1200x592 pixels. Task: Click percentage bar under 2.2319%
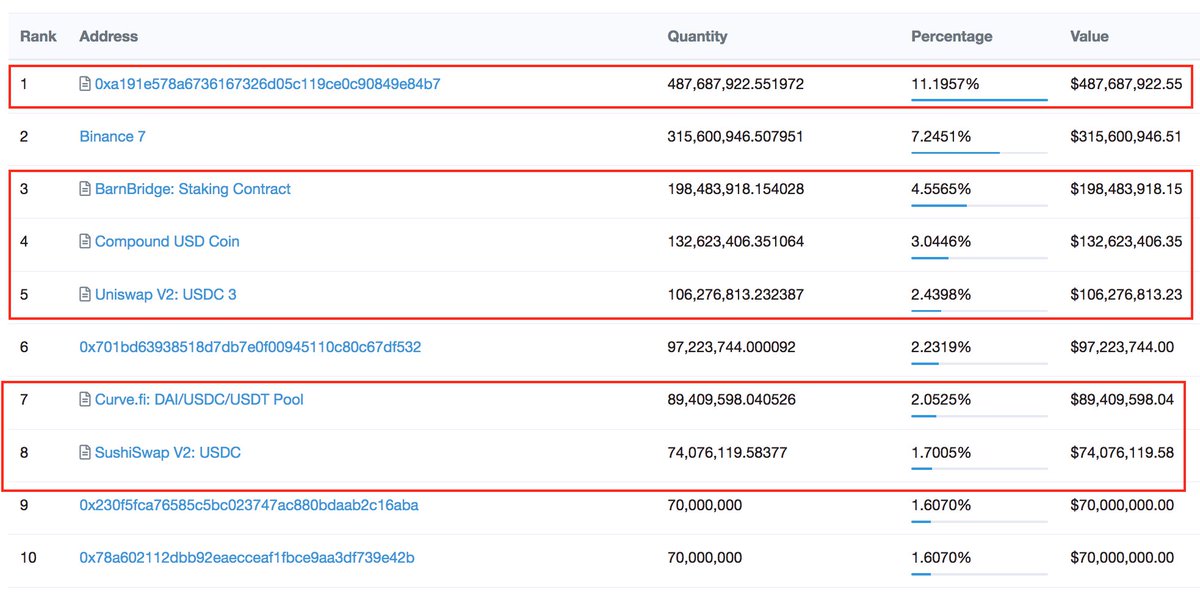point(980,363)
